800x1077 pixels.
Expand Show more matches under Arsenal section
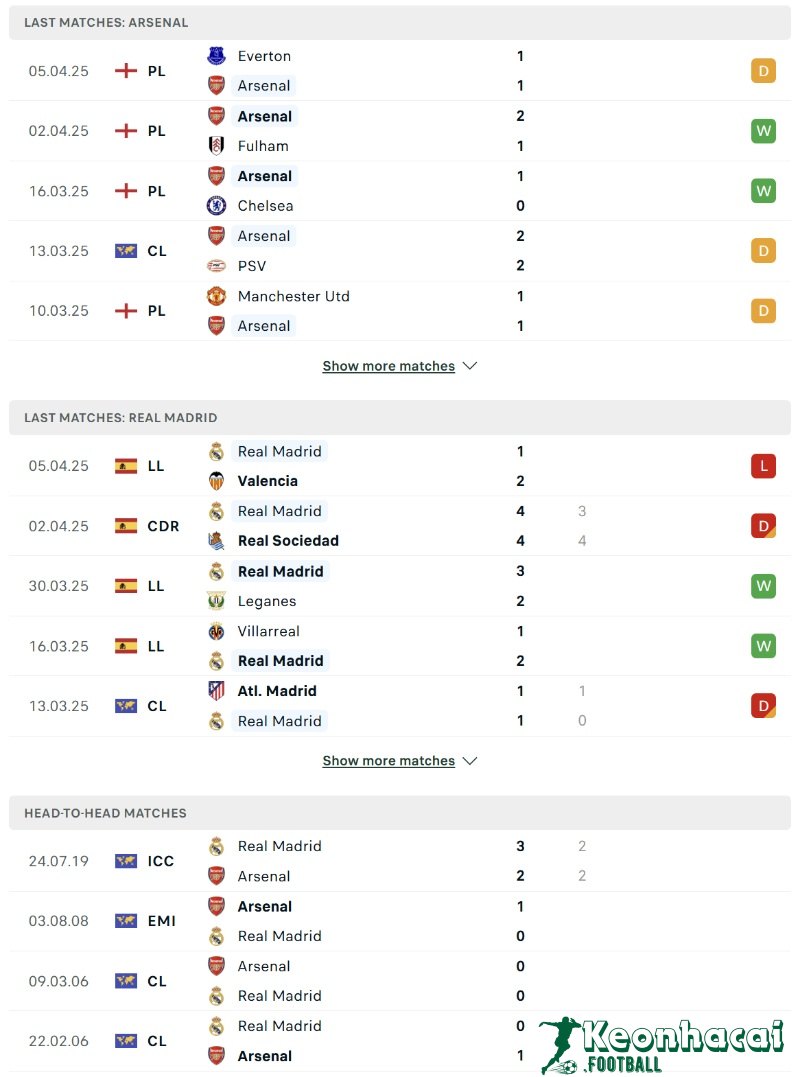pyautogui.click(x=389, y=366)
